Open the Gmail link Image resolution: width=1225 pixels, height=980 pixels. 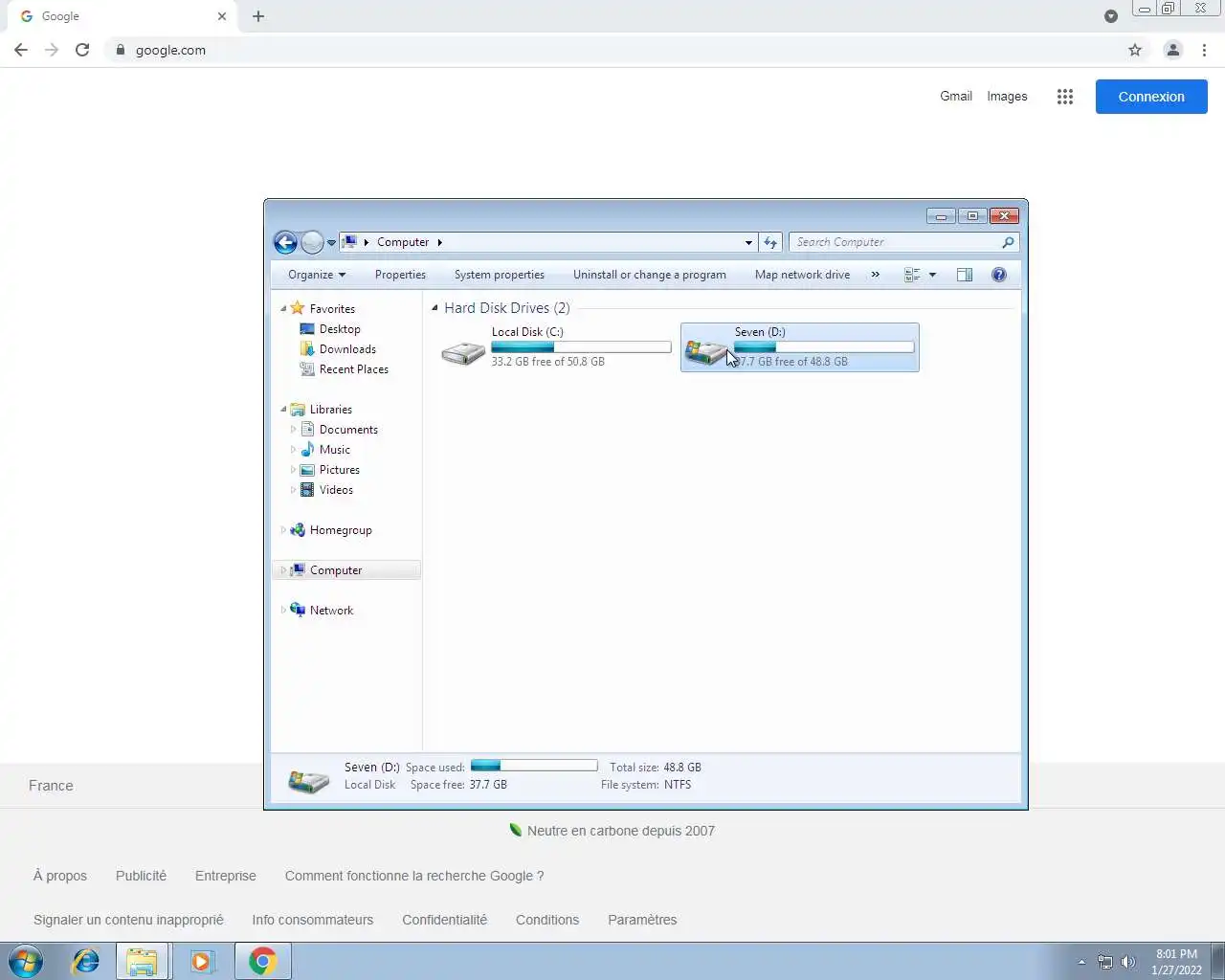coord(955,96)
